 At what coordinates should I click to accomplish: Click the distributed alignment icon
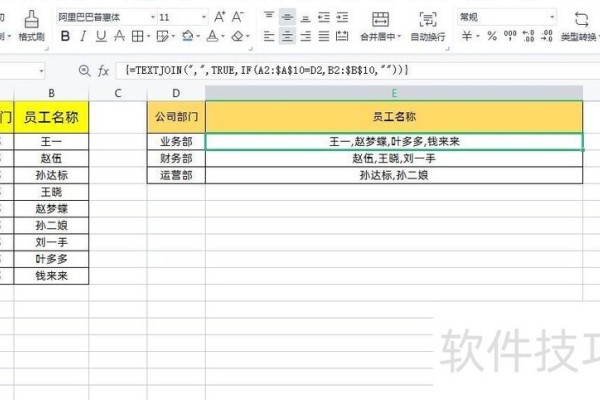(x=342, y=36)
